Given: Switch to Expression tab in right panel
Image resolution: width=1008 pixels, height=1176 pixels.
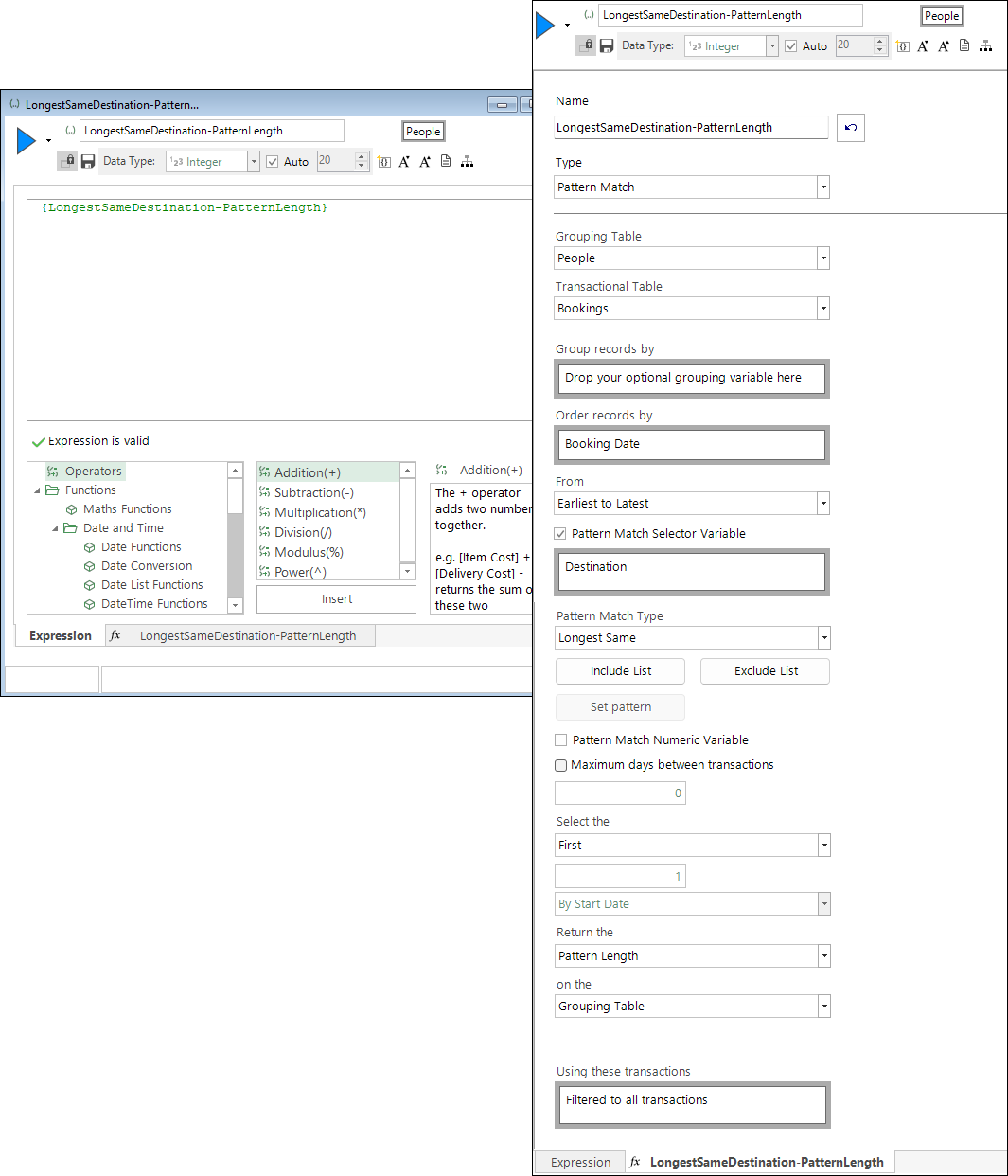Looking at the screenshot, I should [x=581, y=1163].
